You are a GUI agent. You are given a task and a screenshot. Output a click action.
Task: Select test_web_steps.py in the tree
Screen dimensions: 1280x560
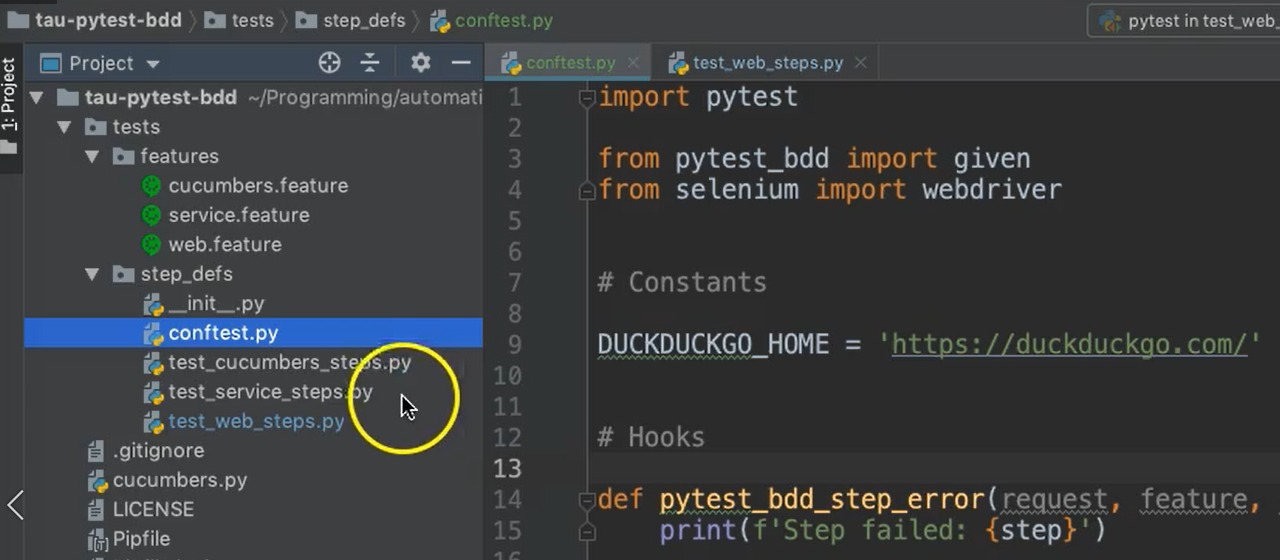coord(257,421)
